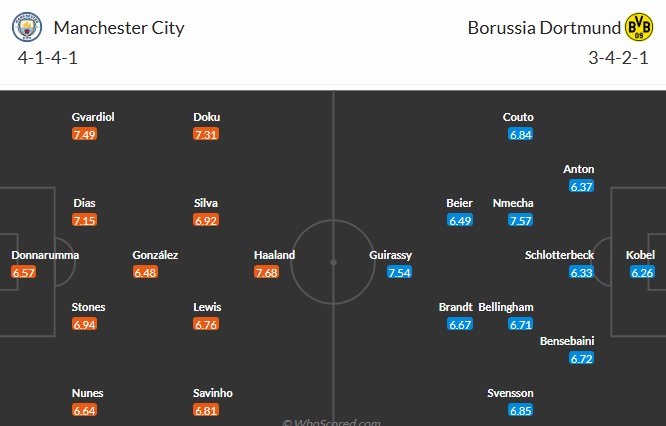Select player Dias in defense
Image resolution: width=666 pixels, height=426 pixels.
(x=84, y=203)
